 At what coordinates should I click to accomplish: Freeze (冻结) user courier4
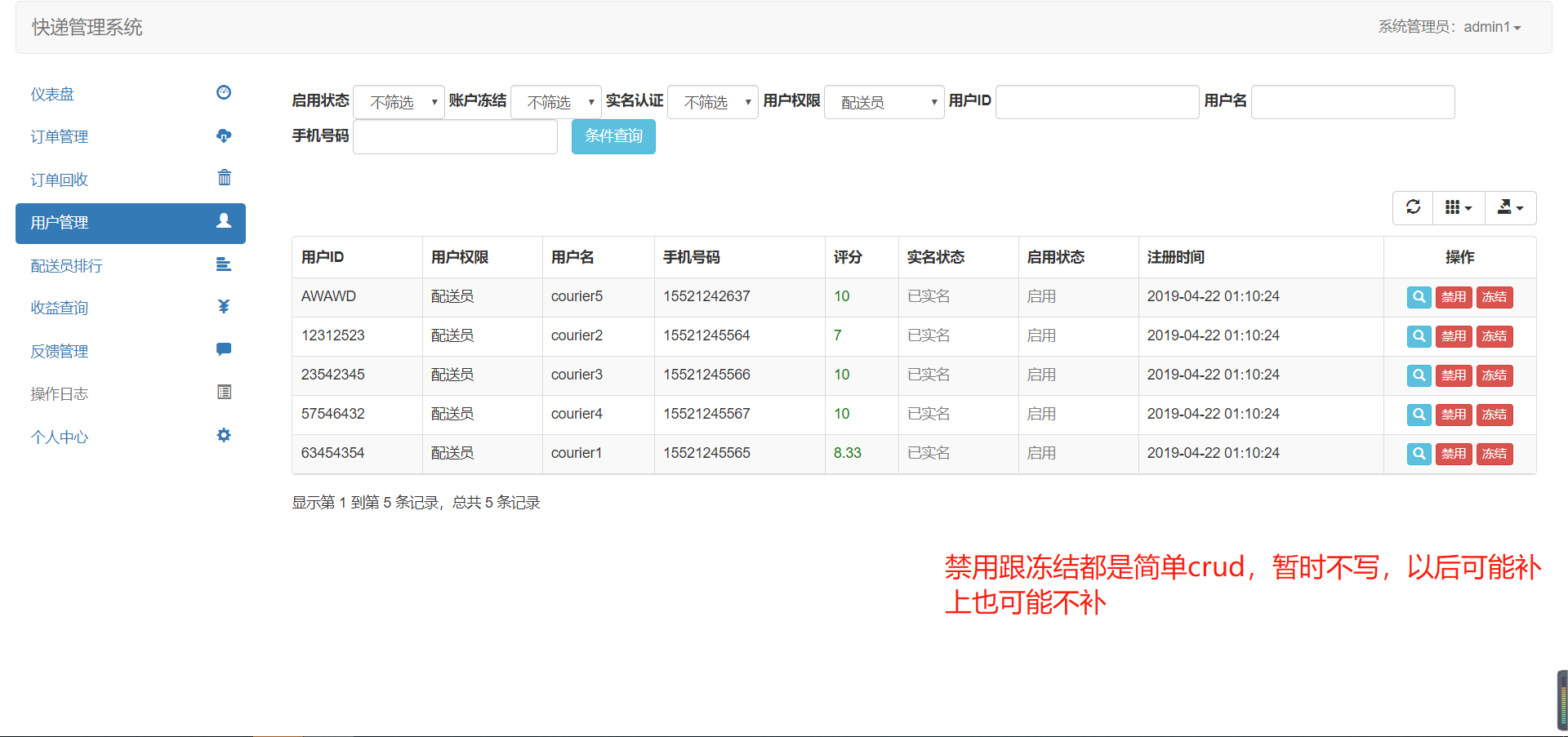pos(1494,415)
